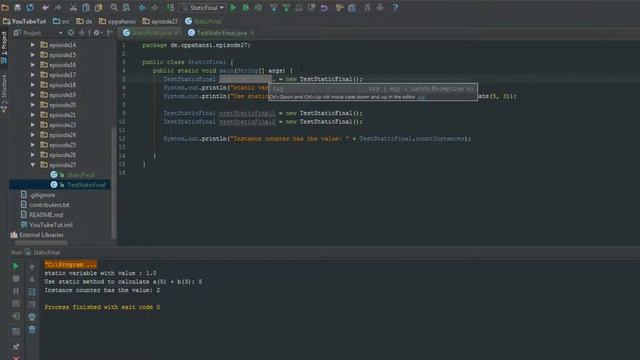Open the Help question mark icon
Screen dimensions: 640x360
pos(396,7)
